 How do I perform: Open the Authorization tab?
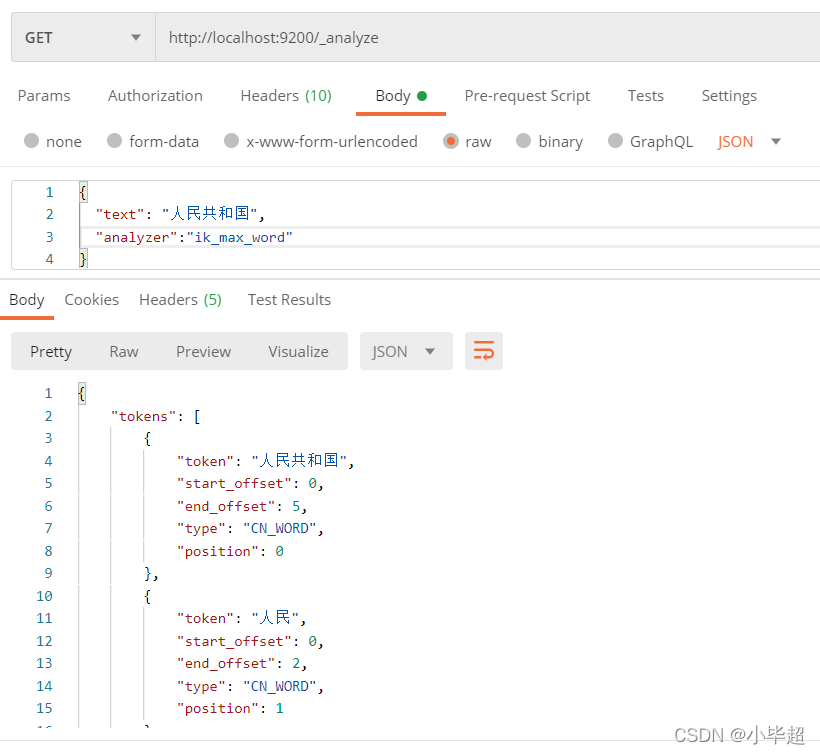coord(155,96)
